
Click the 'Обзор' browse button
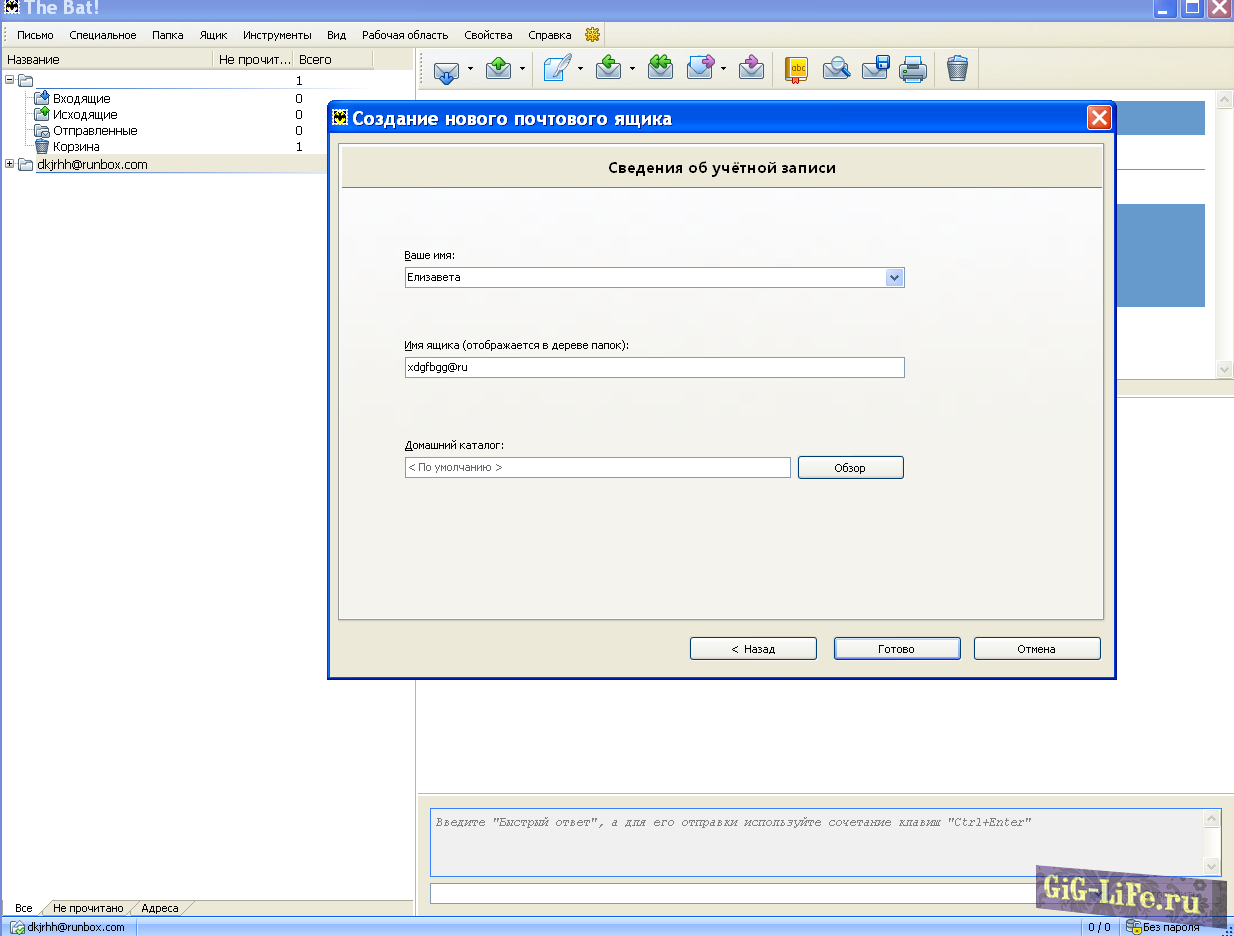pyautogui.click(x=850, y=468)
